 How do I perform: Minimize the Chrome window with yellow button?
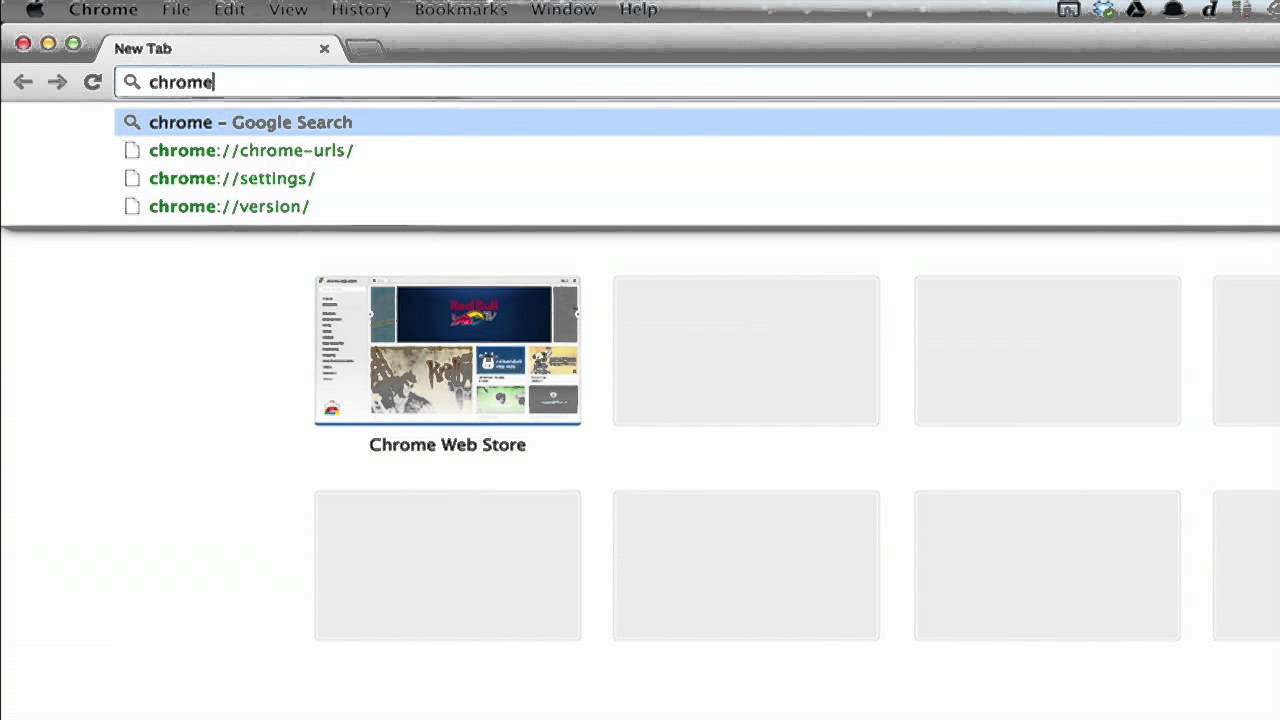48,43
